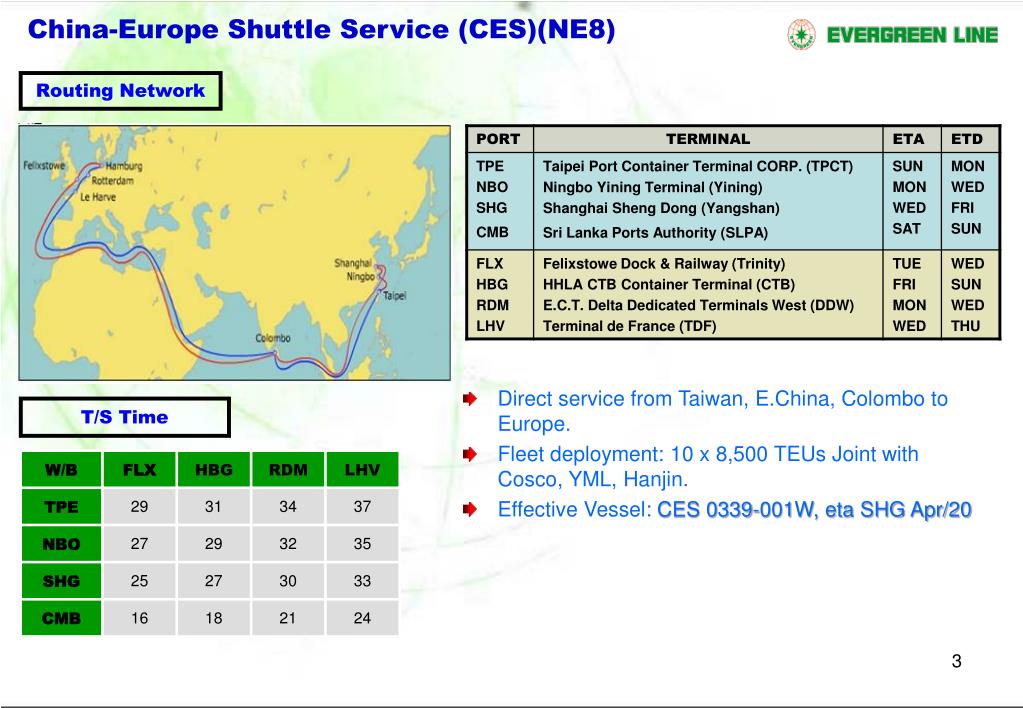Screen dimensions: 1023x708
Task: Click the green "NBO" row header in T/S table
Action: click(61, 544)
